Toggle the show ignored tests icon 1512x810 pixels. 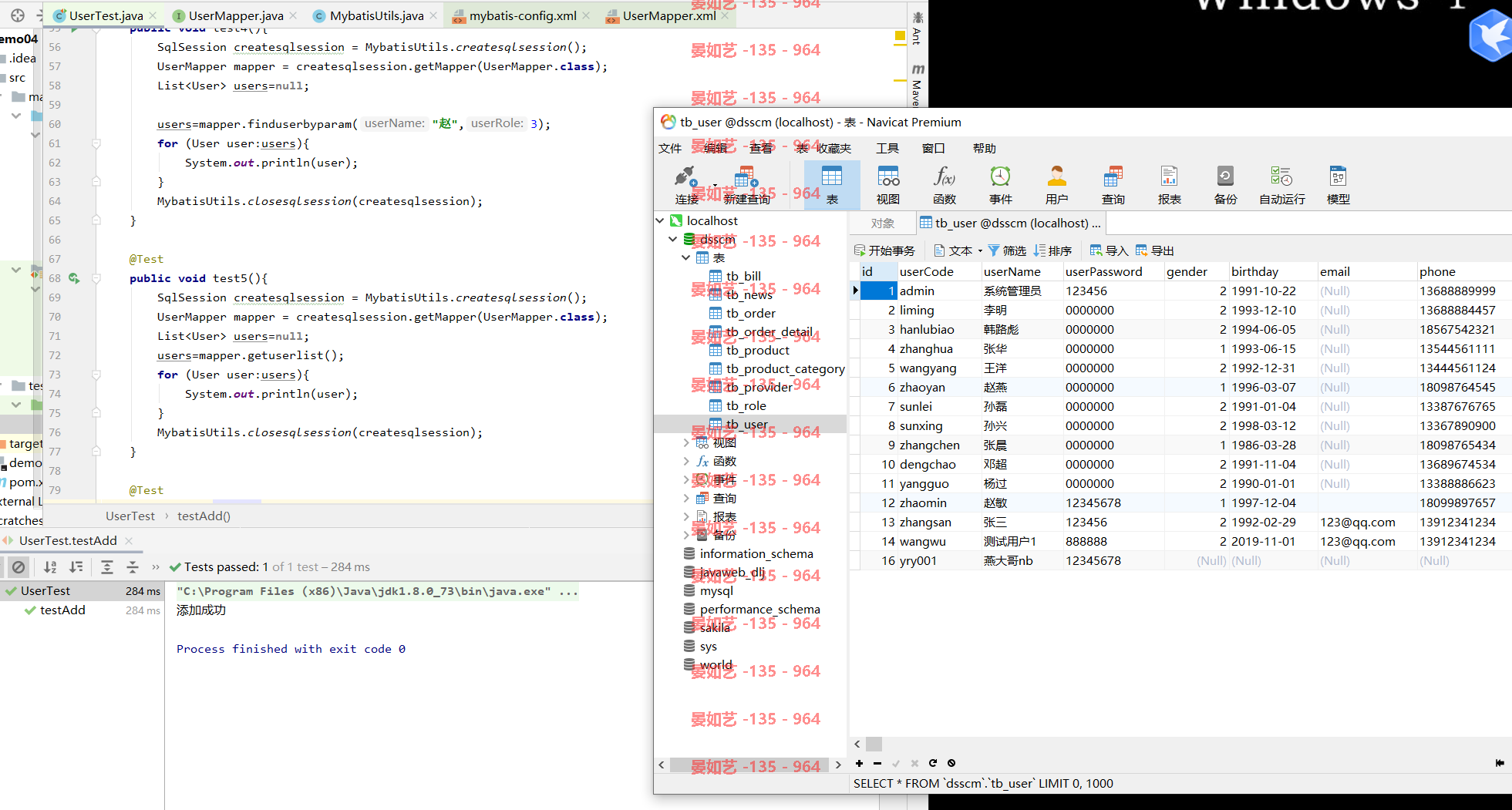19,567
